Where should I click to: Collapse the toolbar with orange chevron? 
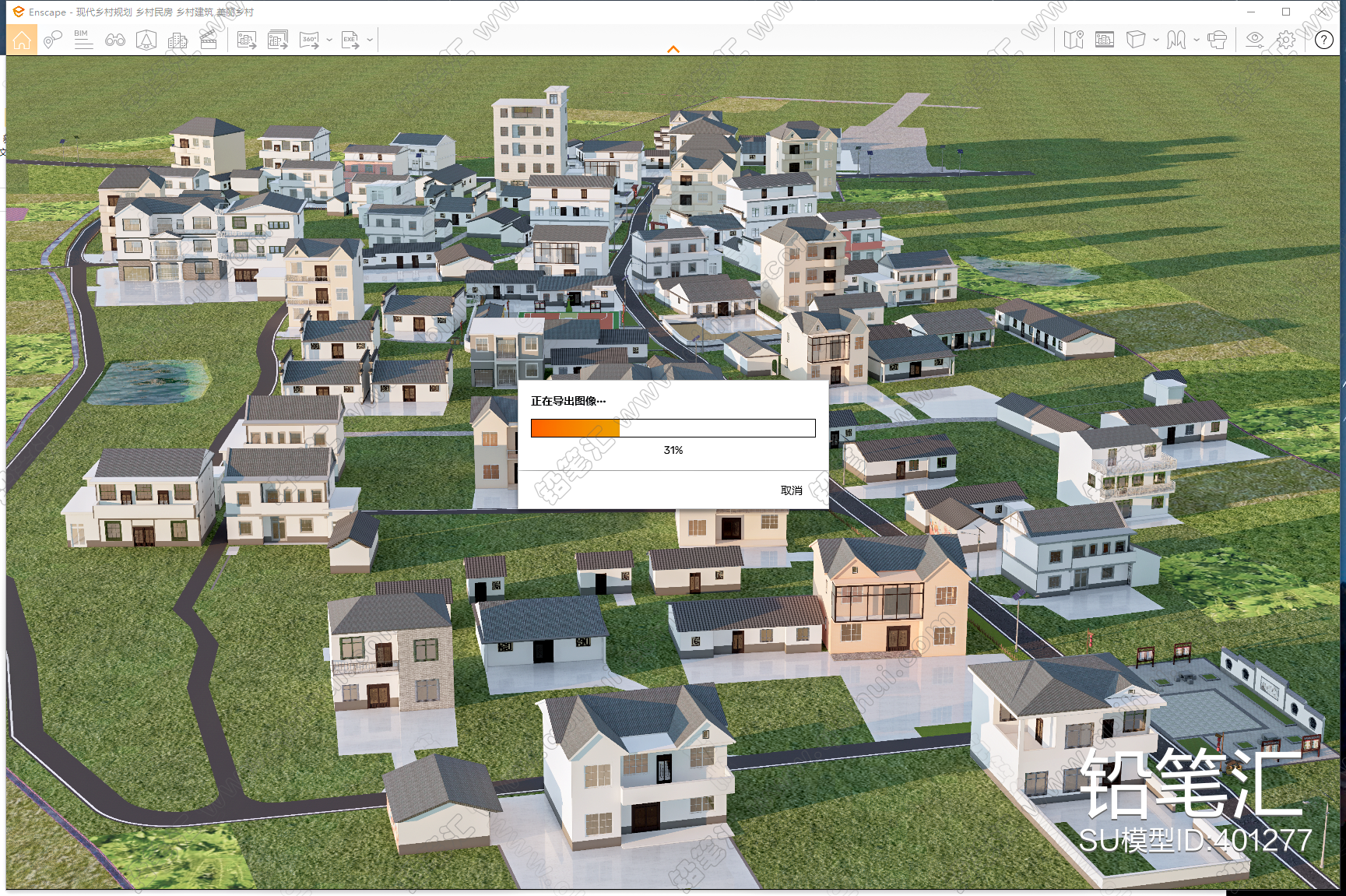click(673, 49)
